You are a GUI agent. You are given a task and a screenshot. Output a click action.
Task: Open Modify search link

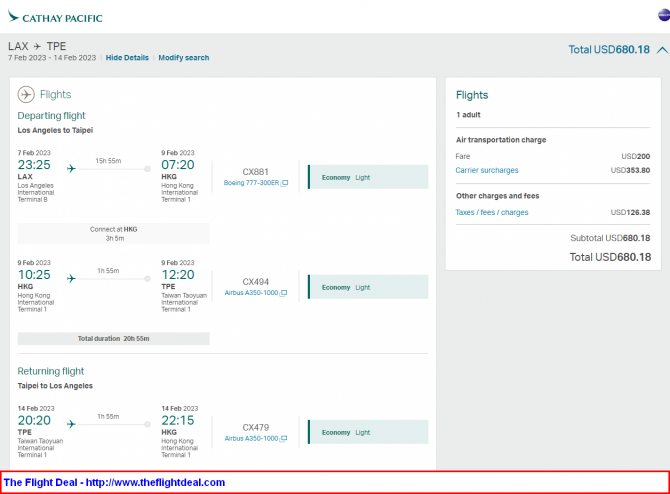(184, 58)
